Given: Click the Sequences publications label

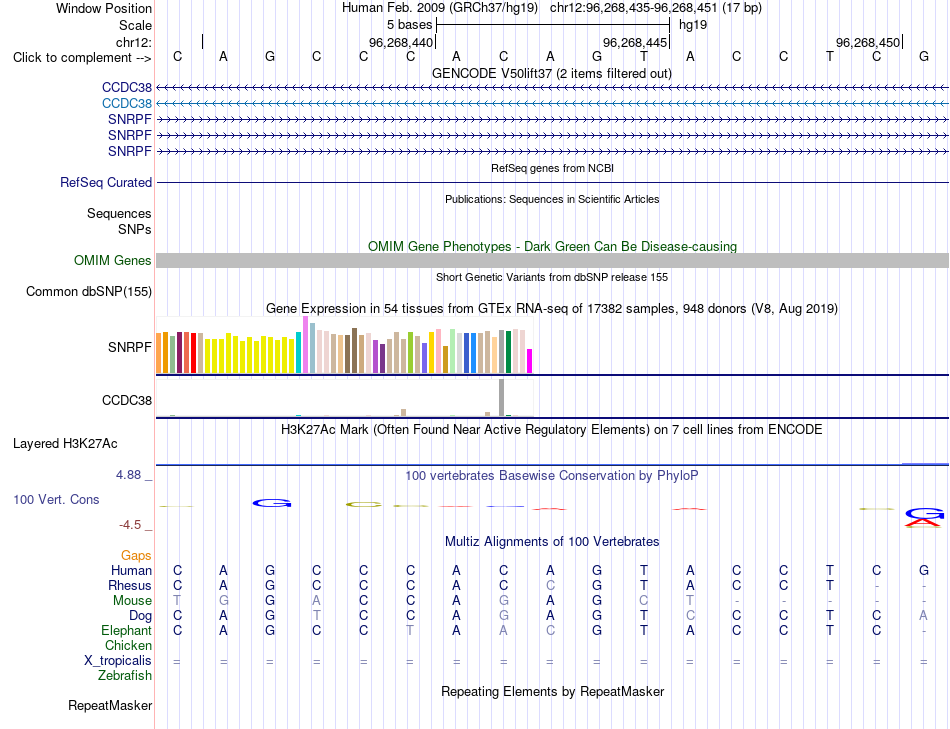Looking at the screenshot, I should (x=119, y=213).
